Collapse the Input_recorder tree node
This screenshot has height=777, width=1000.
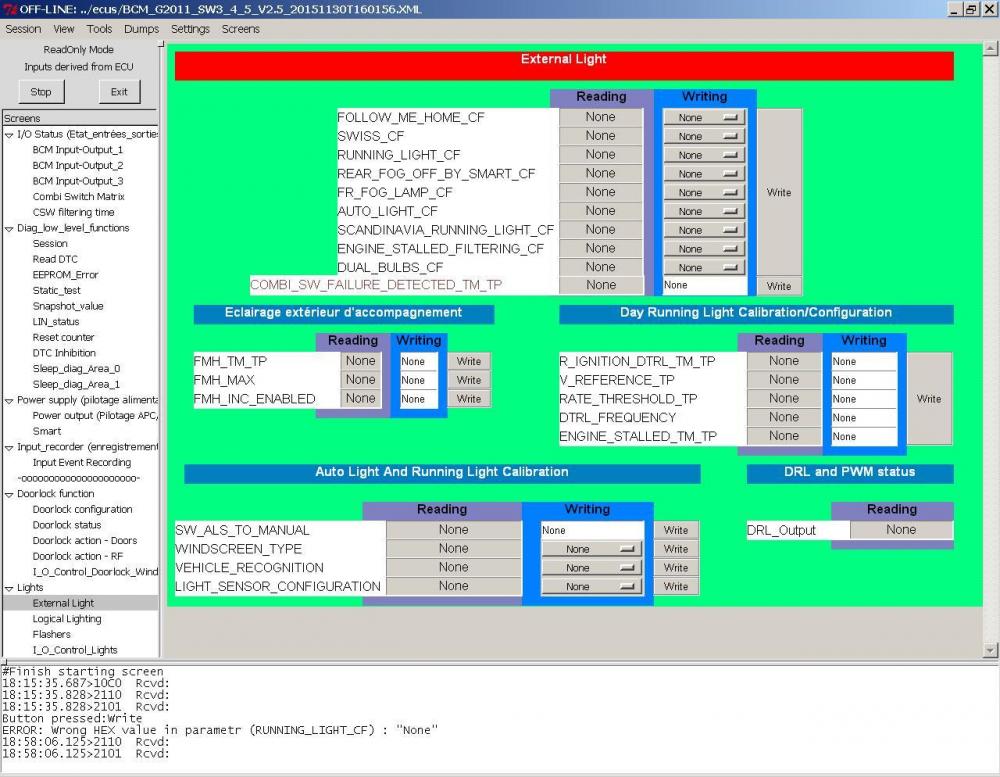click(x=9, y=447)
